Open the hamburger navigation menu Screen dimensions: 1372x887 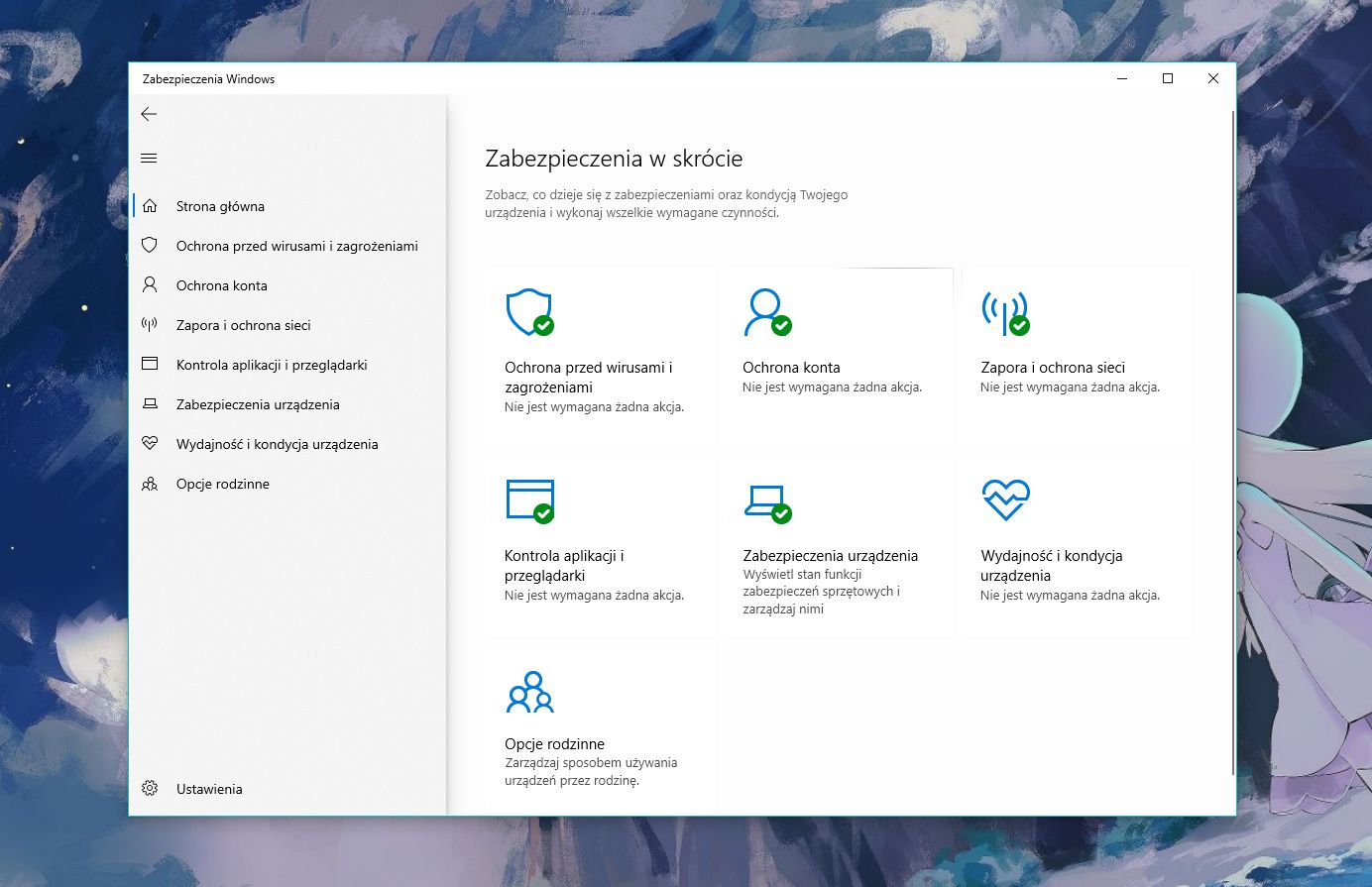[x=149, y=158]
